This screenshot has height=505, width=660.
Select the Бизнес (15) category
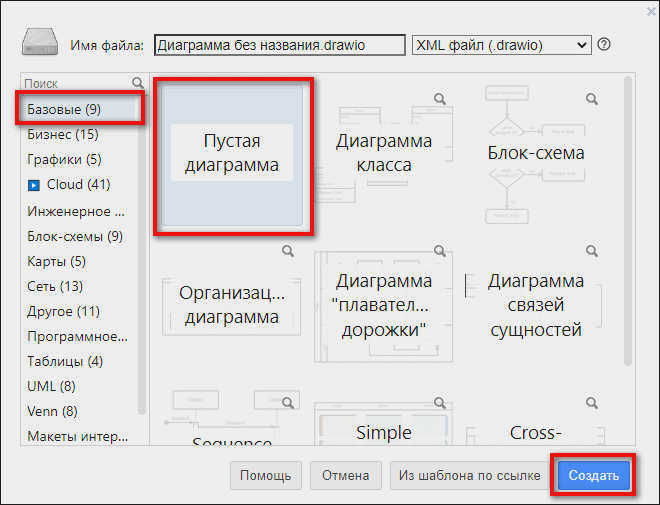[x=80, y=134]
